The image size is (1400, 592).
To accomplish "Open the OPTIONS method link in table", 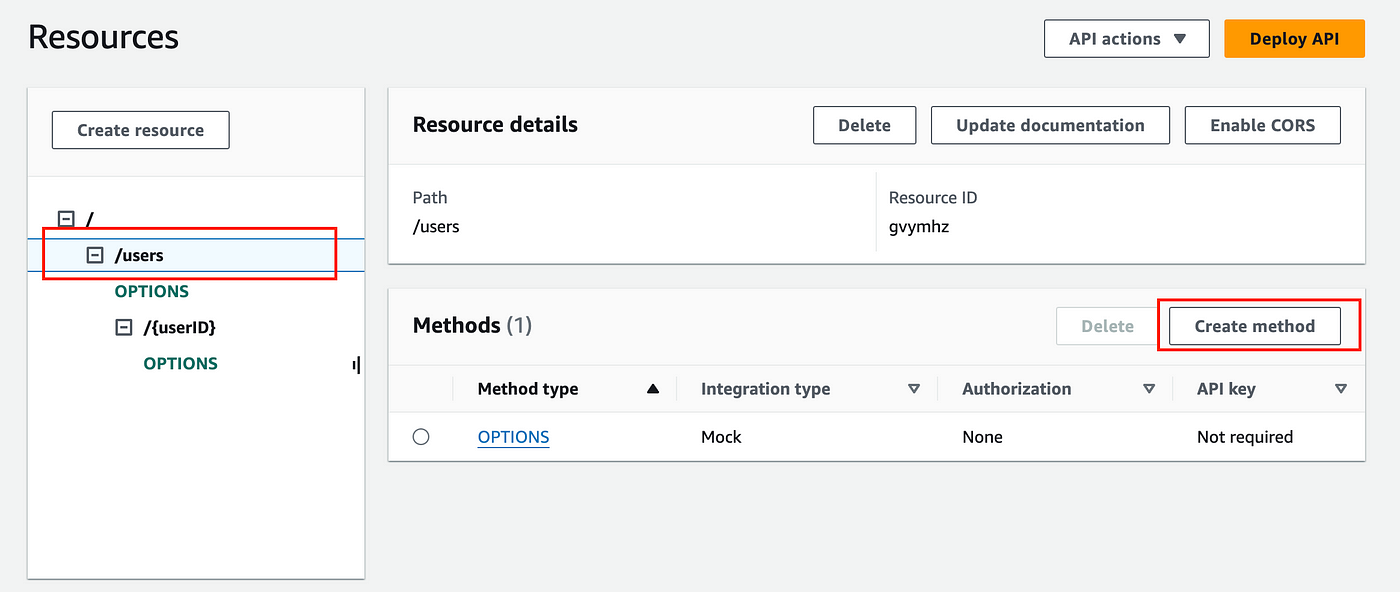I will (x=513, y=437).
